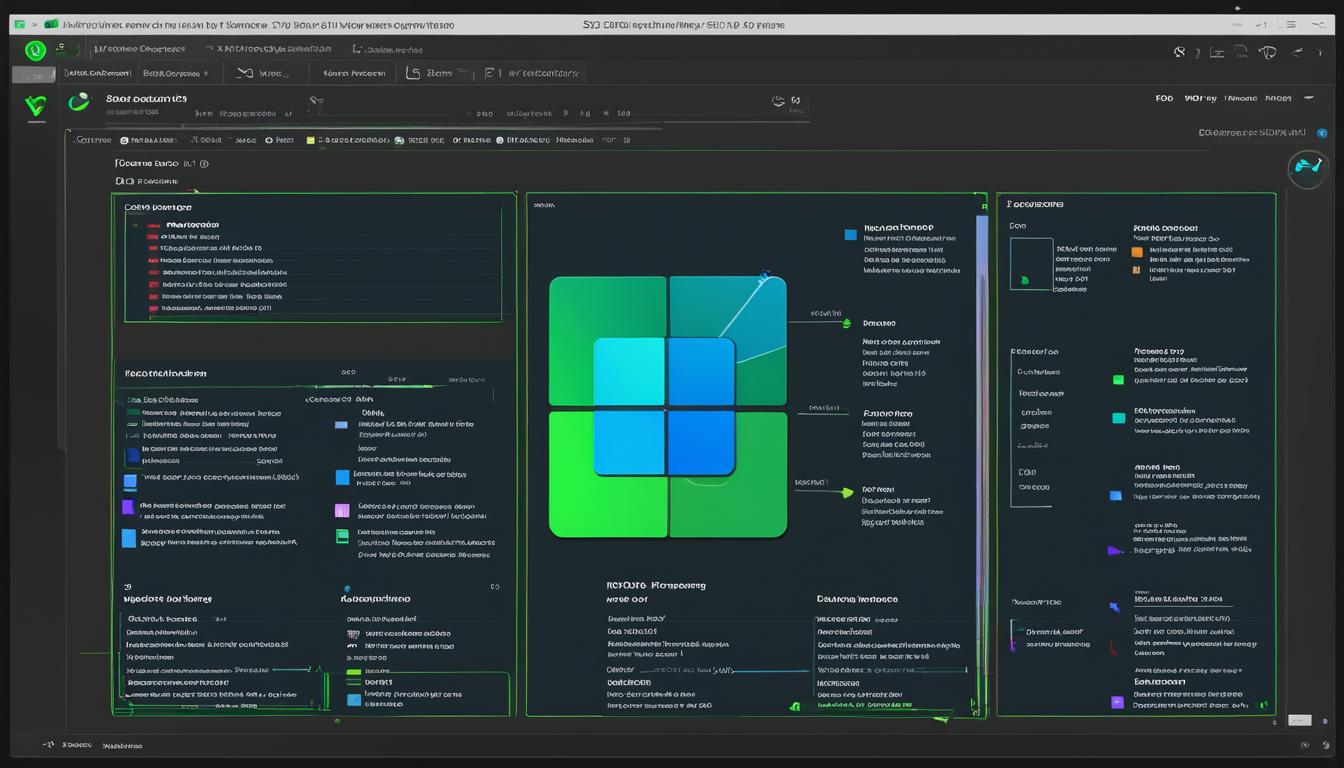This screenshot has width=1344, height=768.
Task: Toggle the first red checkbox in top-left list
Action: 153,227
